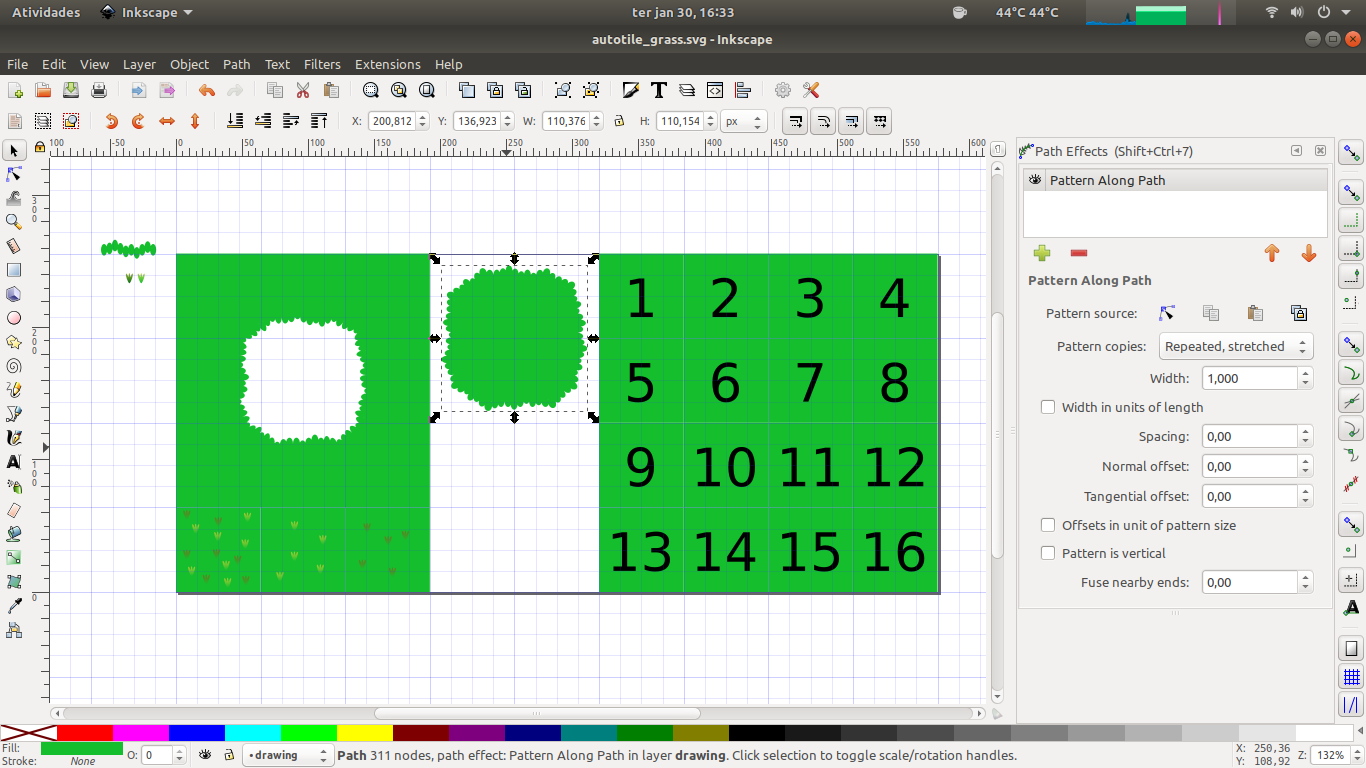Flip selection horizontally
This screenshot has width=1366, height=768.
point(167,121)
